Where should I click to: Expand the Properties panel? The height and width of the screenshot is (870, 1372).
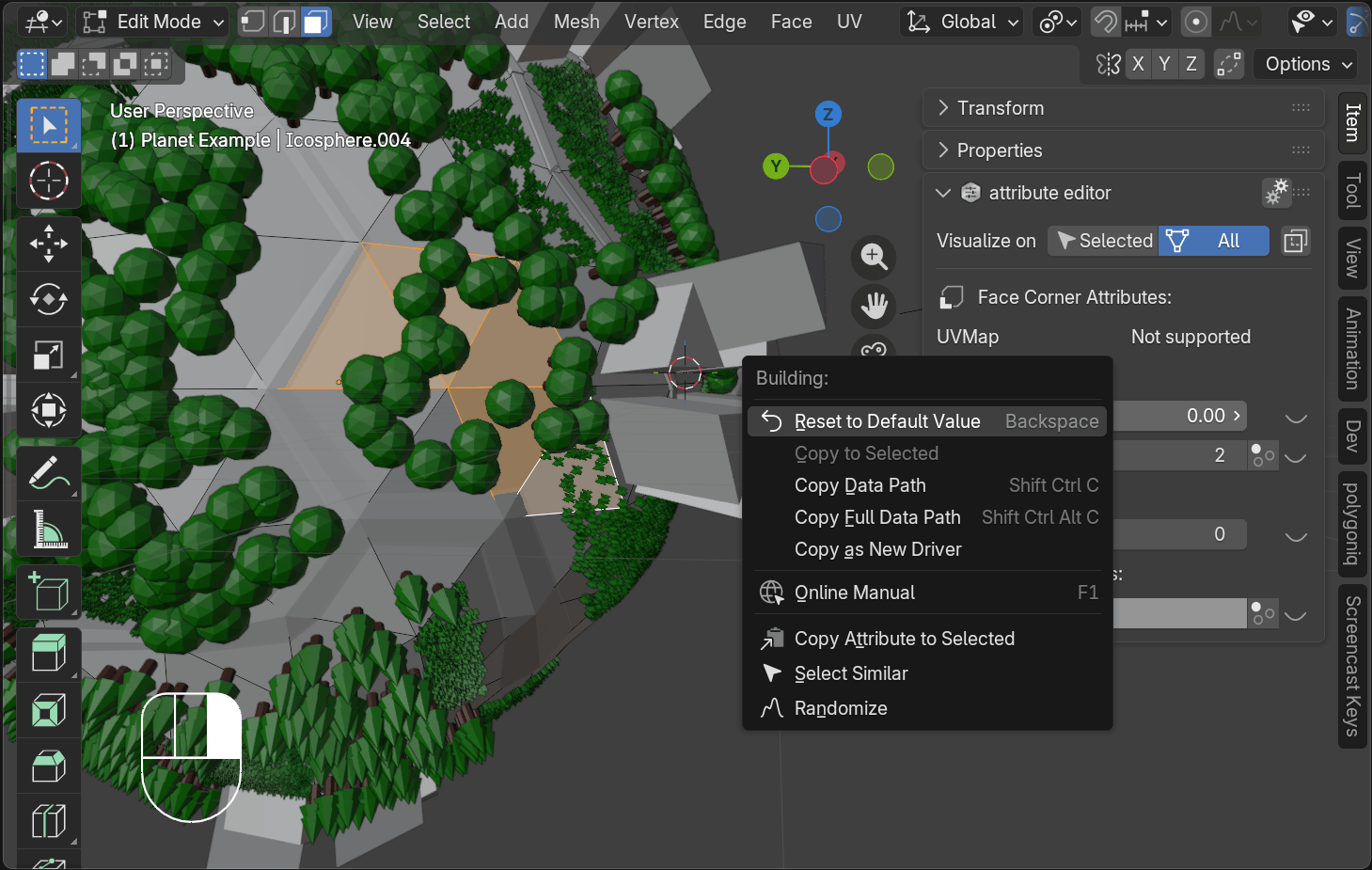pyautogui.click(x=1124, y=150)
